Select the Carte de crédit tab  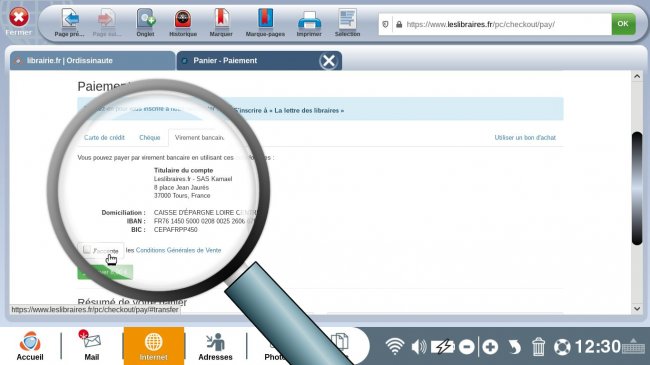[x=104, y=137]
